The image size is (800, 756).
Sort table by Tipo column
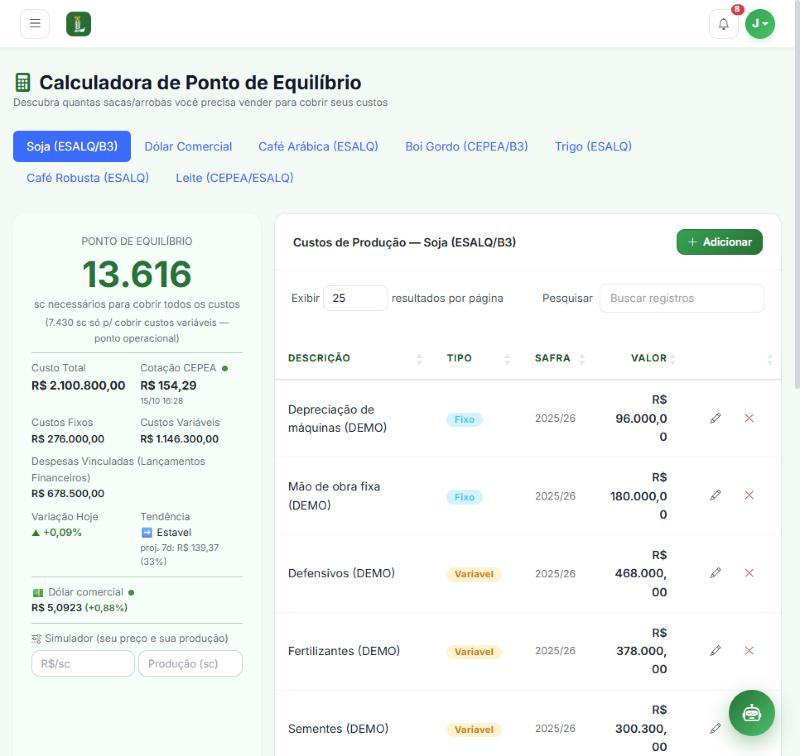click(477, 358)
